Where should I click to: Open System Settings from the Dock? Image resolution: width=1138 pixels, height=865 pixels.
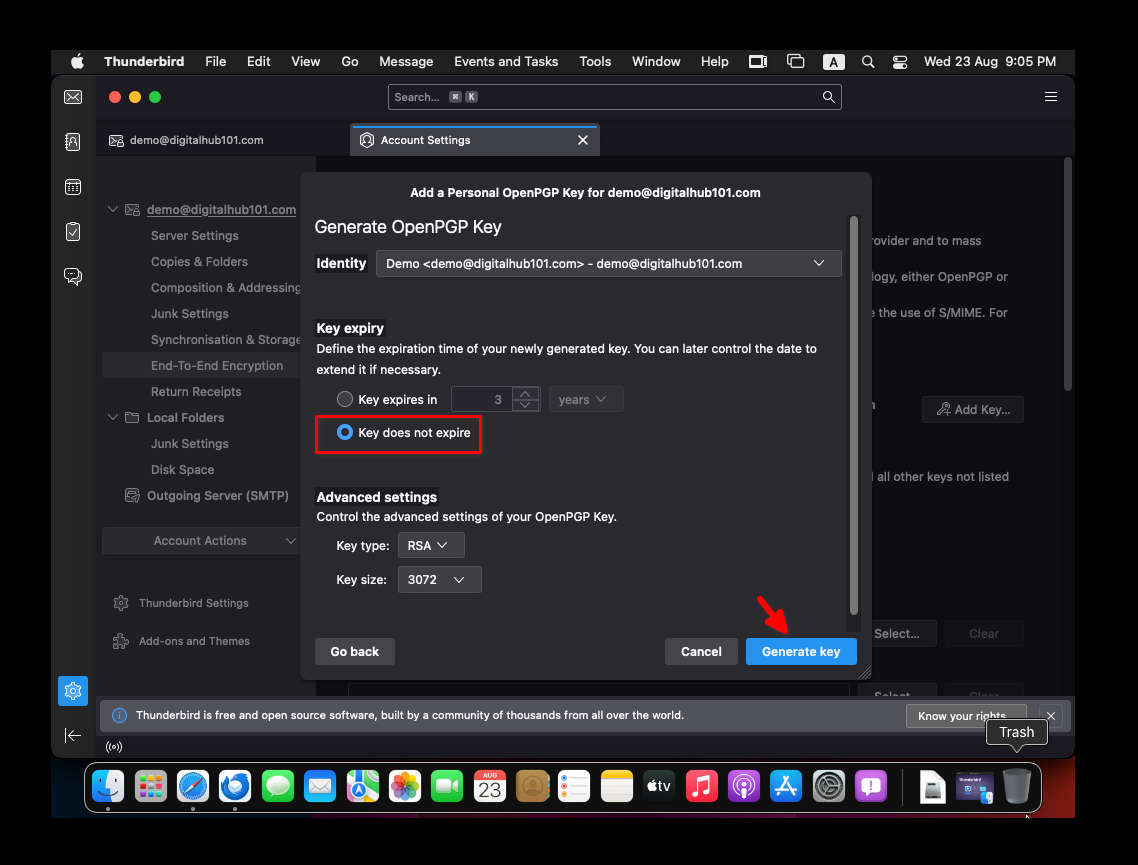[x=828, y=786]
